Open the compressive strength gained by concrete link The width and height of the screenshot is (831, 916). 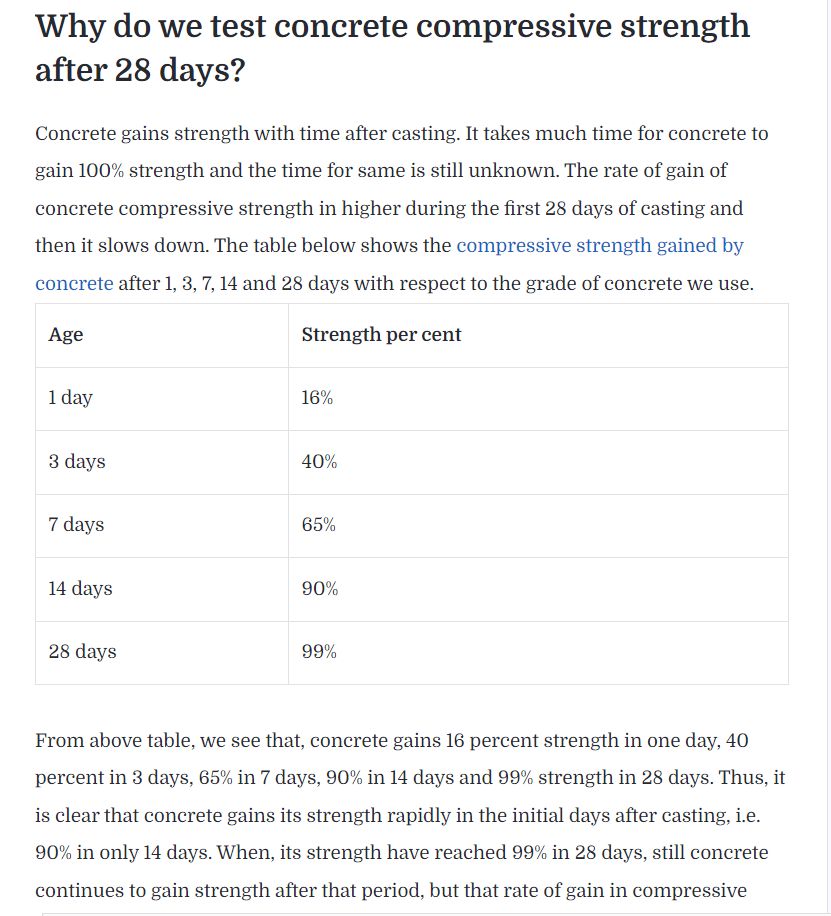pos(600,245)
